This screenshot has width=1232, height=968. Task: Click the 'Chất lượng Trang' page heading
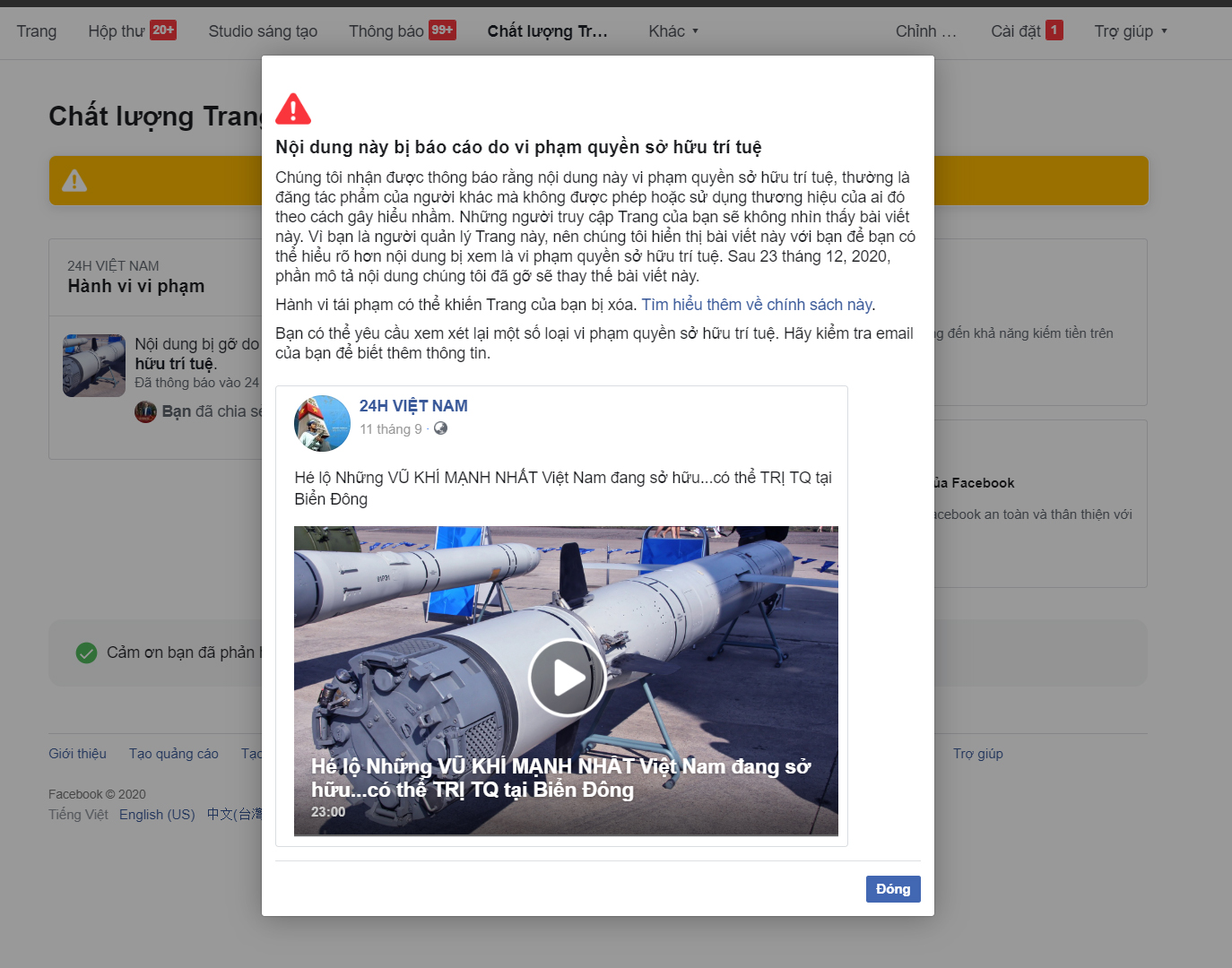(156, 117)
